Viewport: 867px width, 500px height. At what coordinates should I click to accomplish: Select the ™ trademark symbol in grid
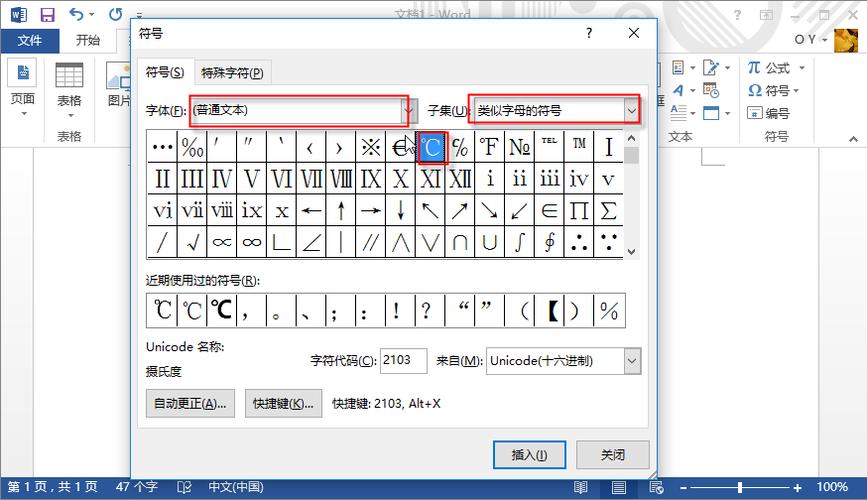click(579, 147)
